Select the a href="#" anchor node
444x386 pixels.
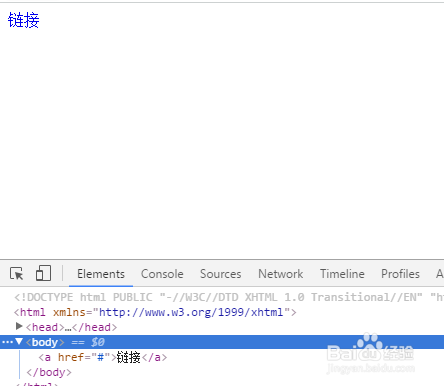pos(103,357)
